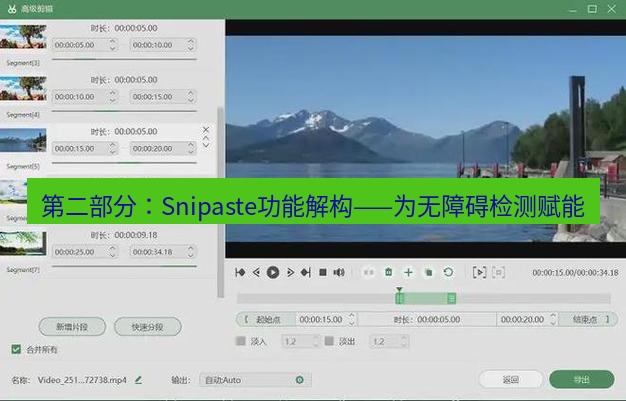Click the green icon in output field
Screen dimensions: 626x401
[300, 380]
